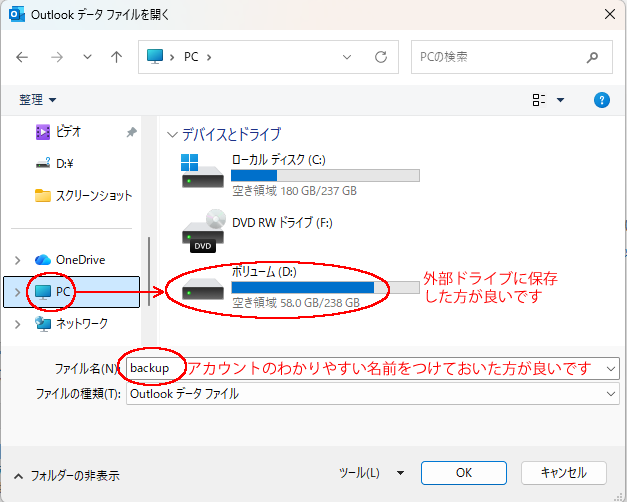The width and height of the screenshot is (627, 502).
Task: Click the C: drive usage bar
Action: 325,176
